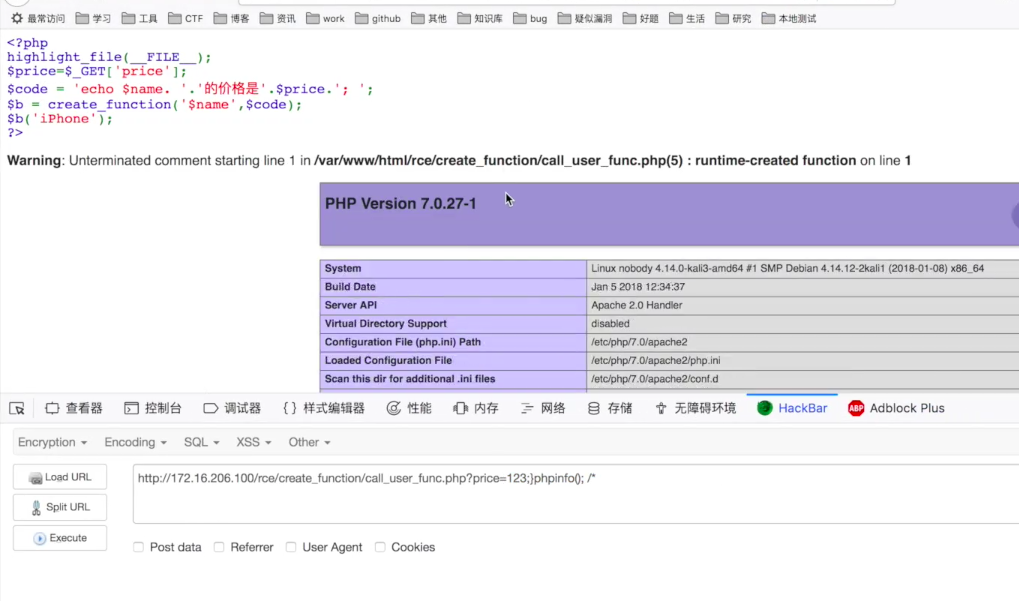1019x601 pixels.
Task: Click the element picker icon in devtools
Action: 17,408
